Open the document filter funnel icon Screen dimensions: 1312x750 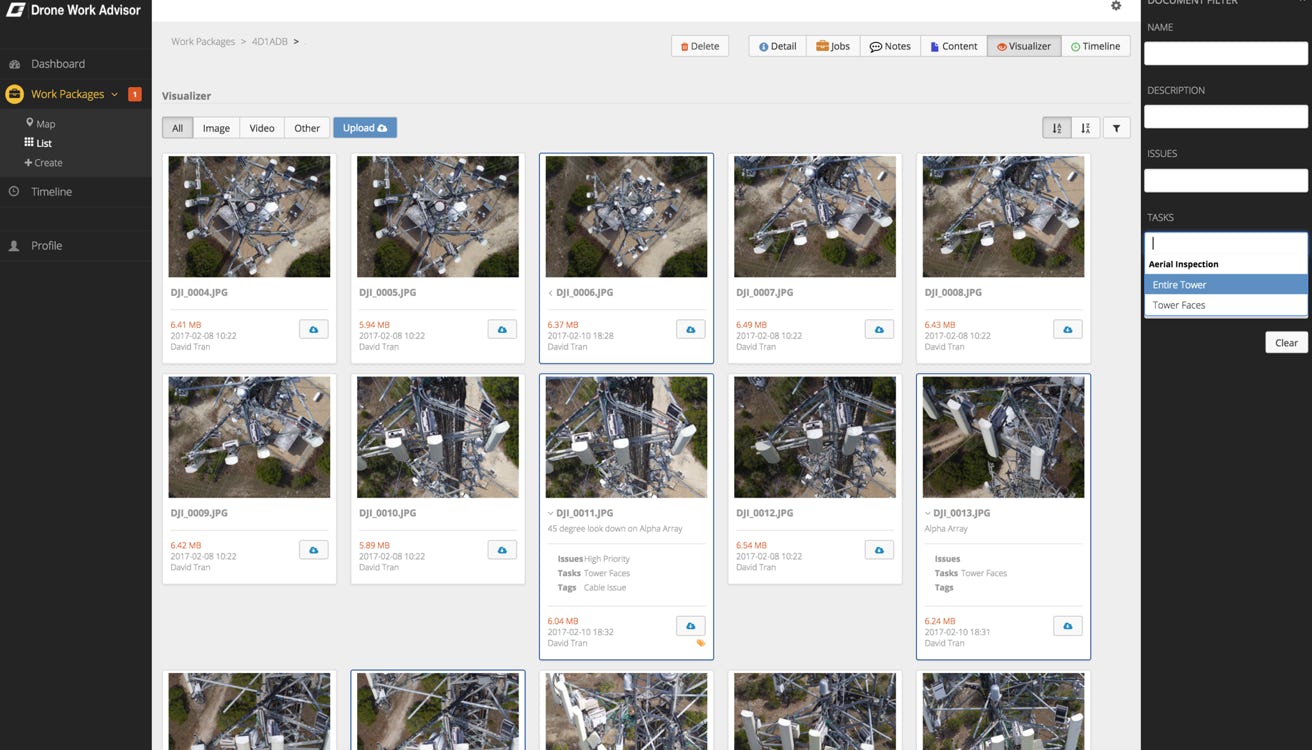click(1116, 128)
